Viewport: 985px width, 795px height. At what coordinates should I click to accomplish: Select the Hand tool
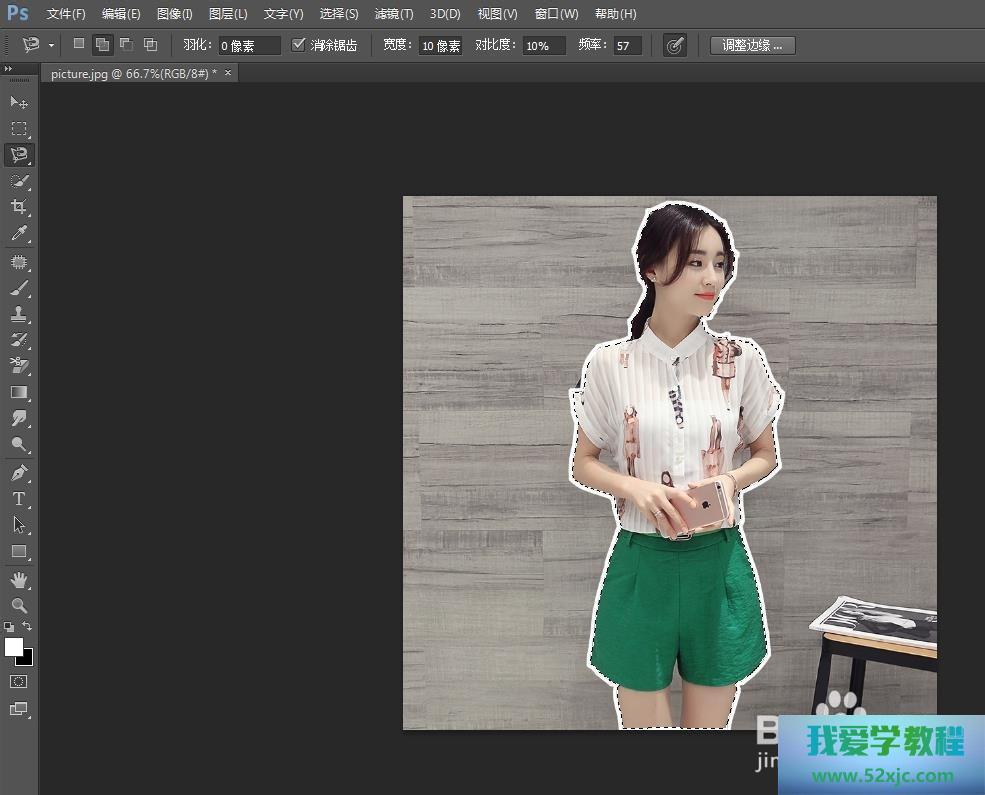(x=19, y=580)
